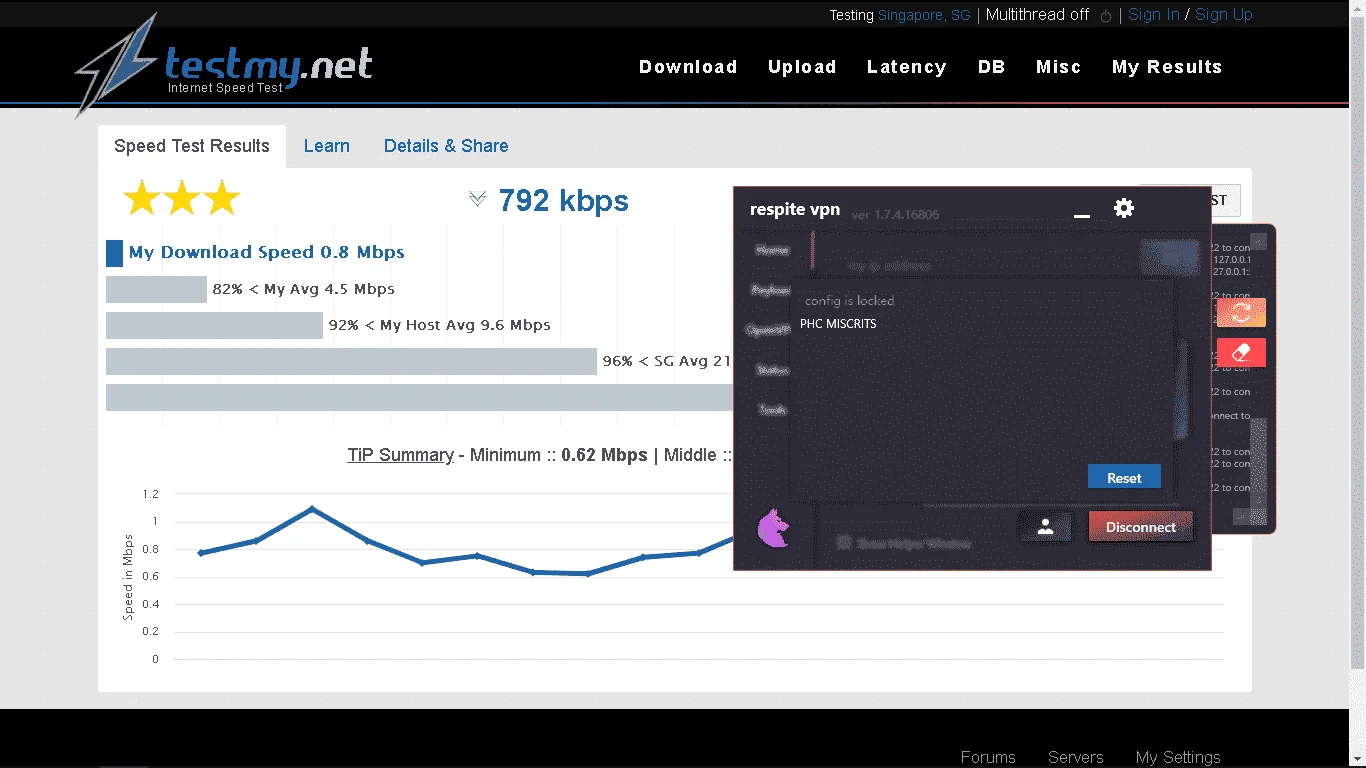Click the 96% < SG Avg bar
The height and width of the screenshot is (768, 1366).
click(x=351, y=362)
